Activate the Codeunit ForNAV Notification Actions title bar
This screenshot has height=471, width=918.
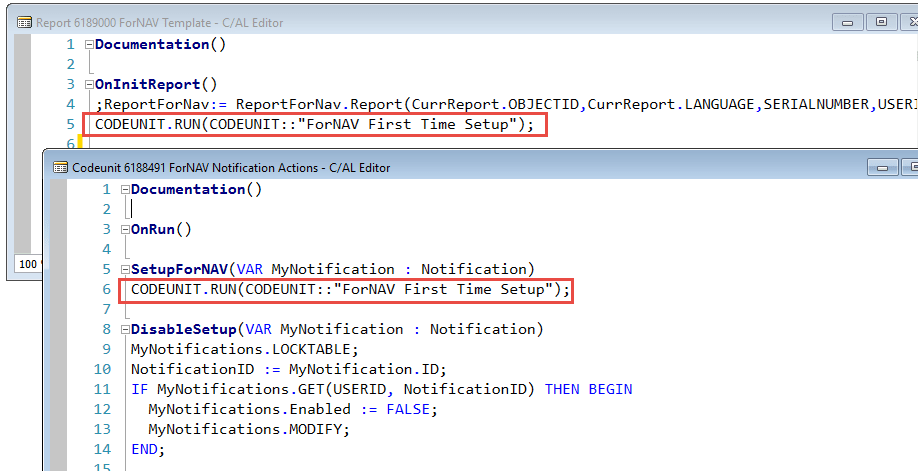tap(500, 167)
